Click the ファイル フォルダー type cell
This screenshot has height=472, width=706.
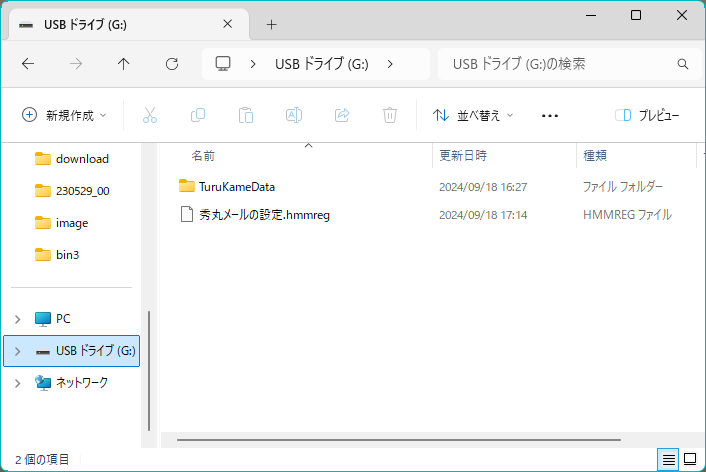click(x=623, y=186)
